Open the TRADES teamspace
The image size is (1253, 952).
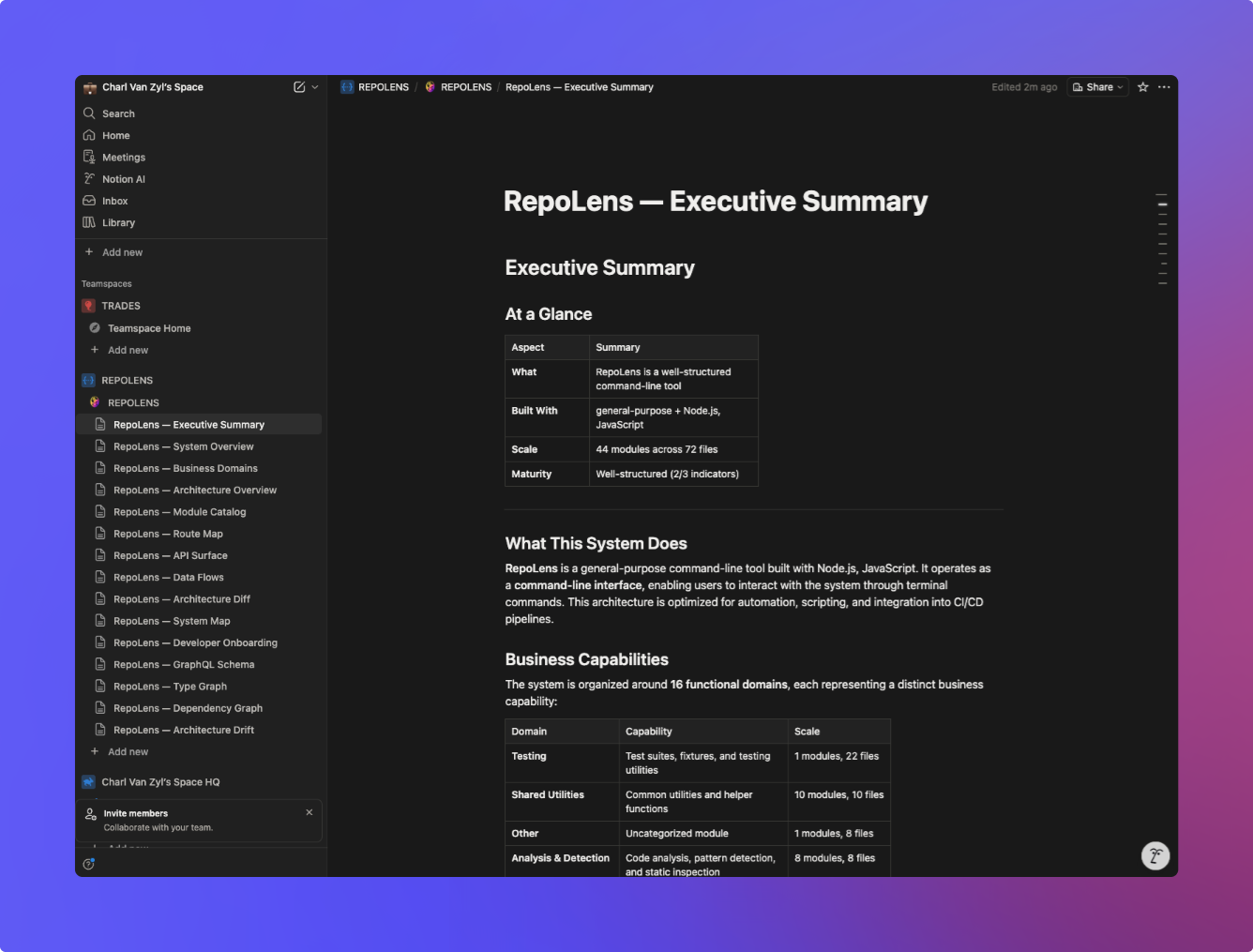tap(201, 306)
